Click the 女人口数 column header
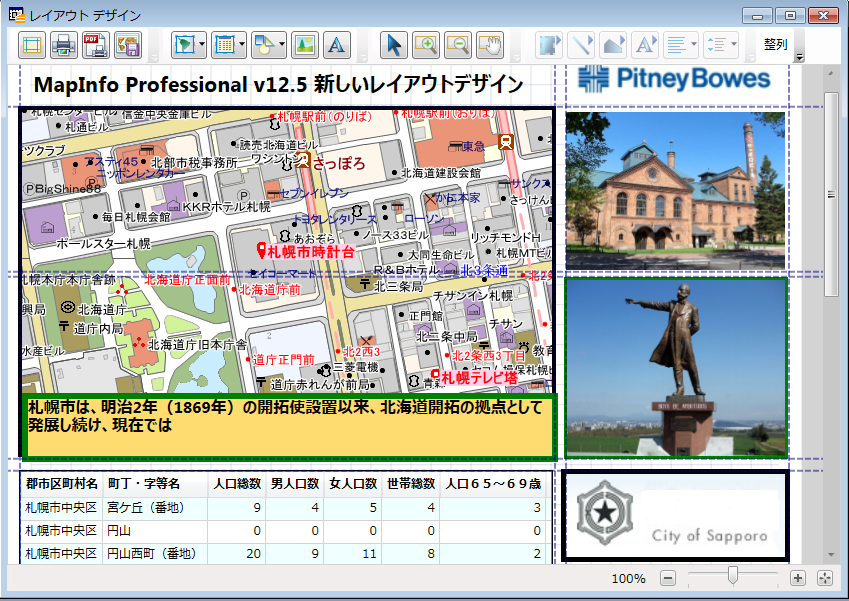 [353, 484]
